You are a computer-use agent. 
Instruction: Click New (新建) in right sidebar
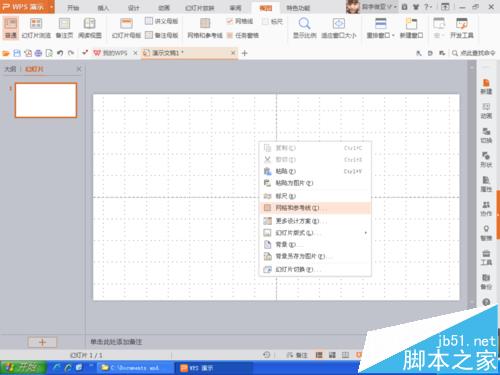(486, 87)
